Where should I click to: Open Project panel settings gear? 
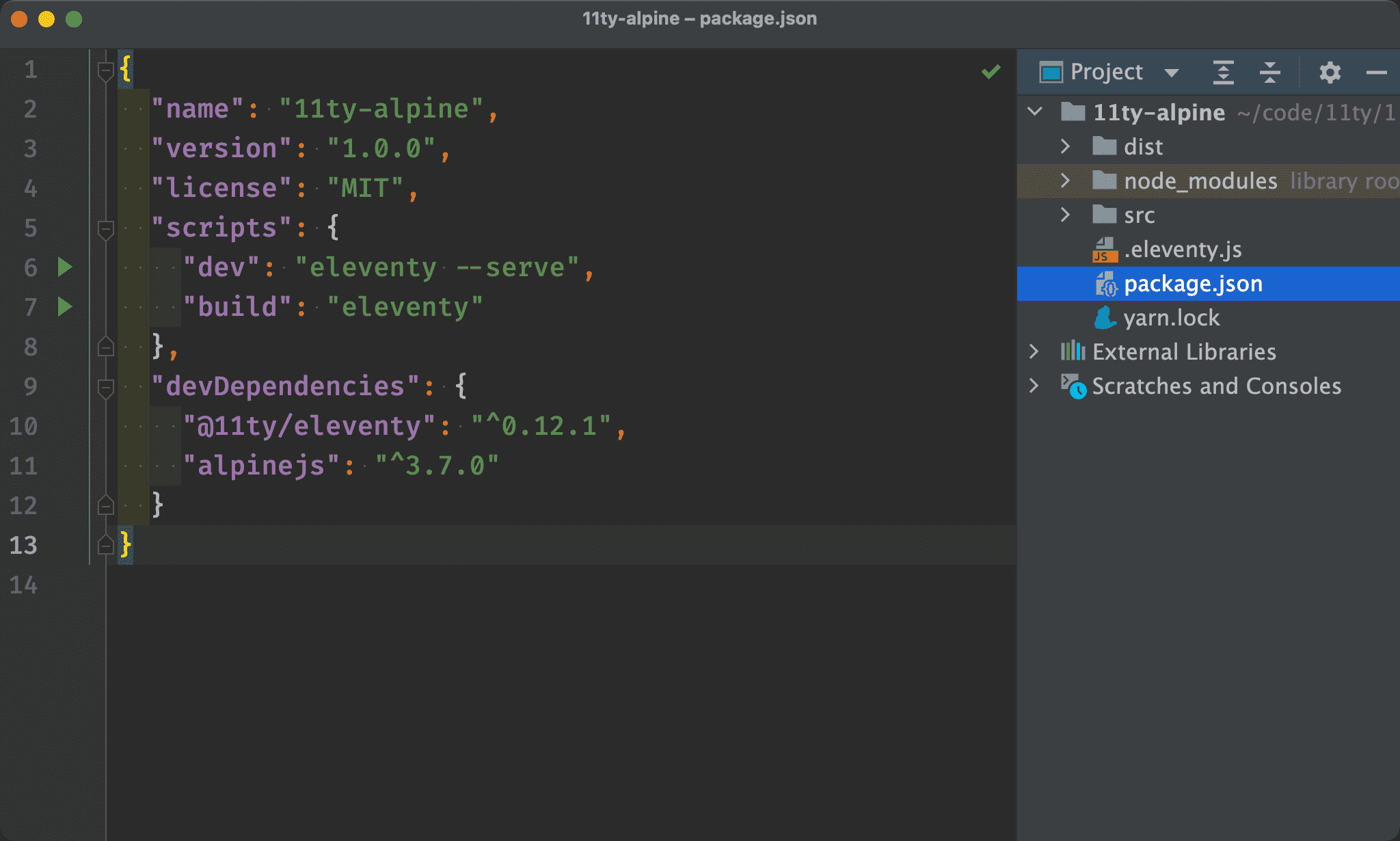(x=1330, y=72)
